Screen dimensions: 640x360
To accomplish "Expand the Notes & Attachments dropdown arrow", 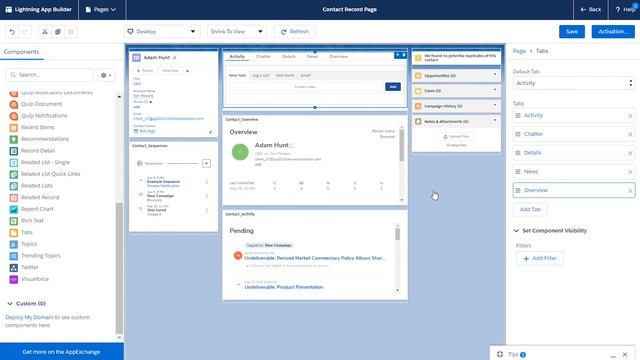I will (x=495, y=120).
